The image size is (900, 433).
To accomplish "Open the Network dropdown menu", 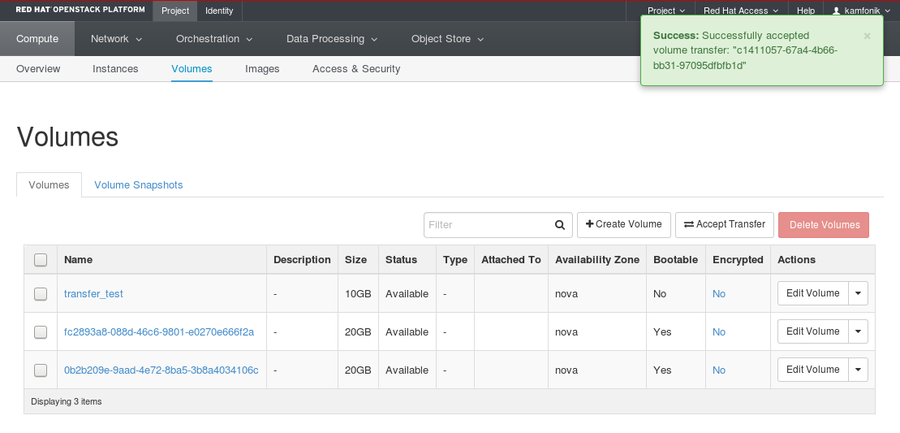I will [x=116, y=39].
